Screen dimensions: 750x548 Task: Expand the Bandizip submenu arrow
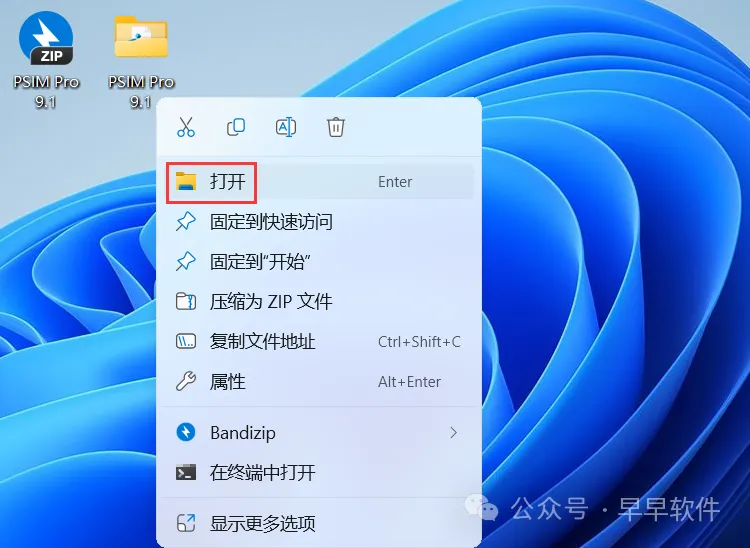coord(453,433)
